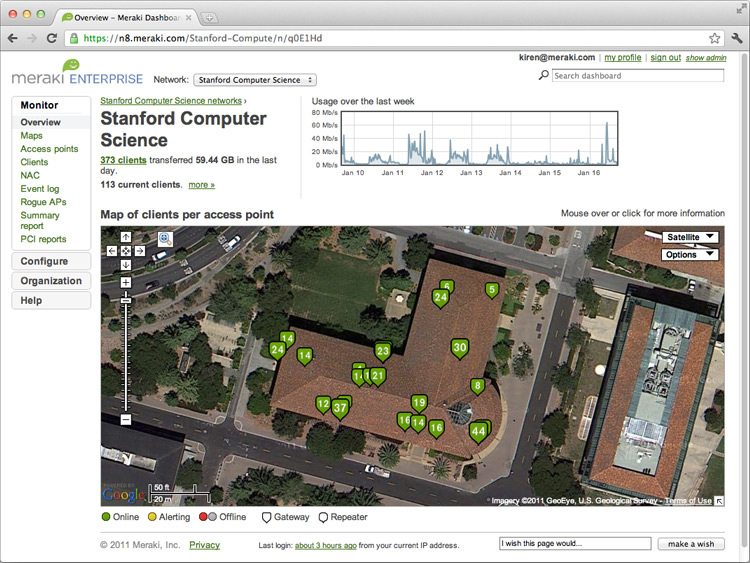
Task: Zoom out with the map minus button
Action: [x=126, y=419]
